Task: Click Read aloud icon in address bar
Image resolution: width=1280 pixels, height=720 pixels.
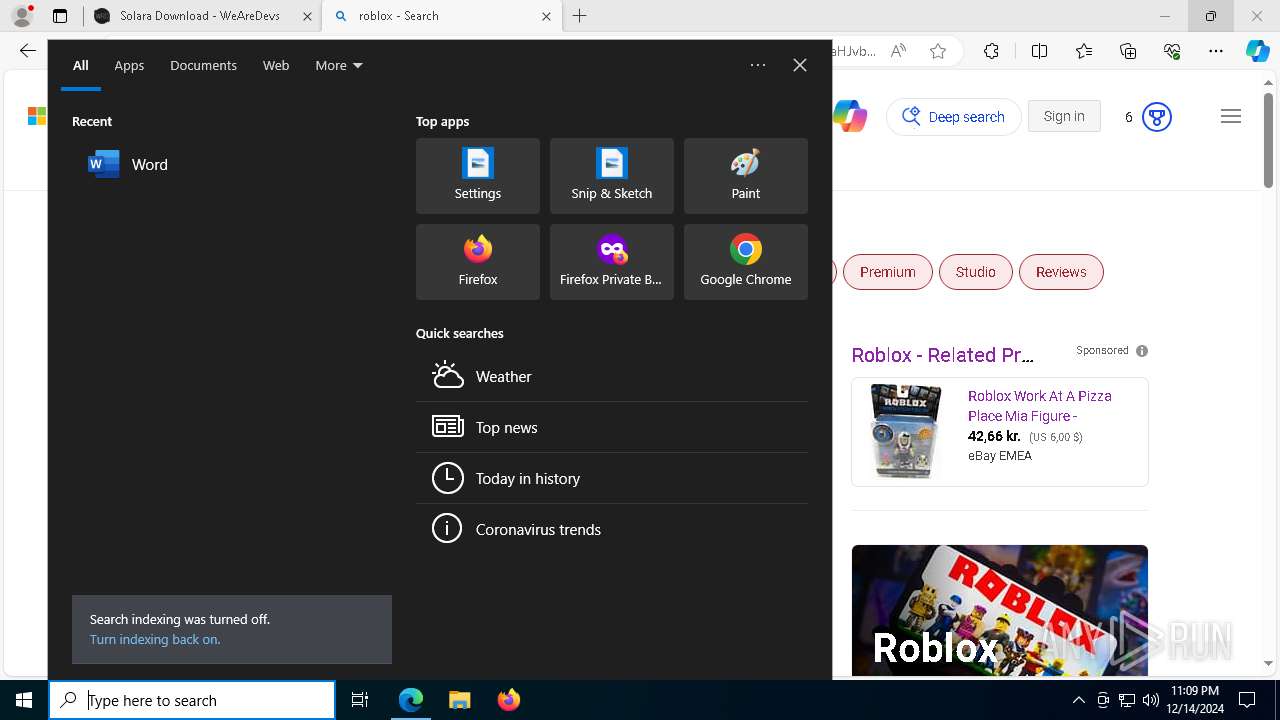Action: pos(898,51)
